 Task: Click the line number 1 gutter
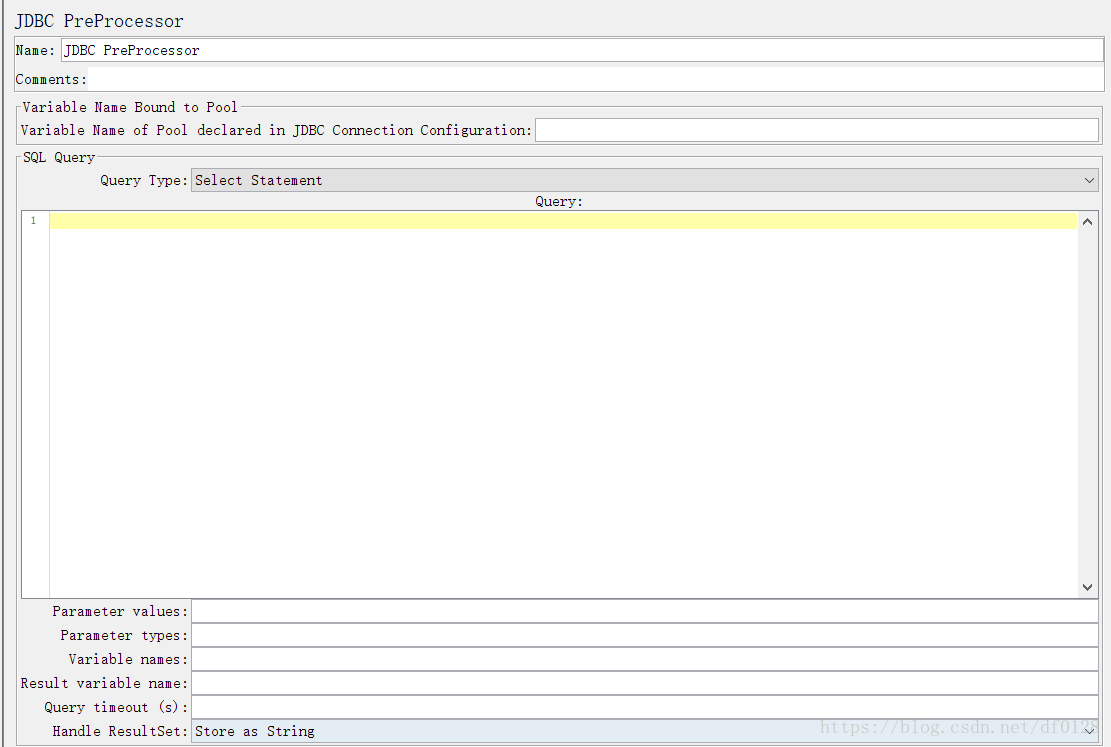33,221
